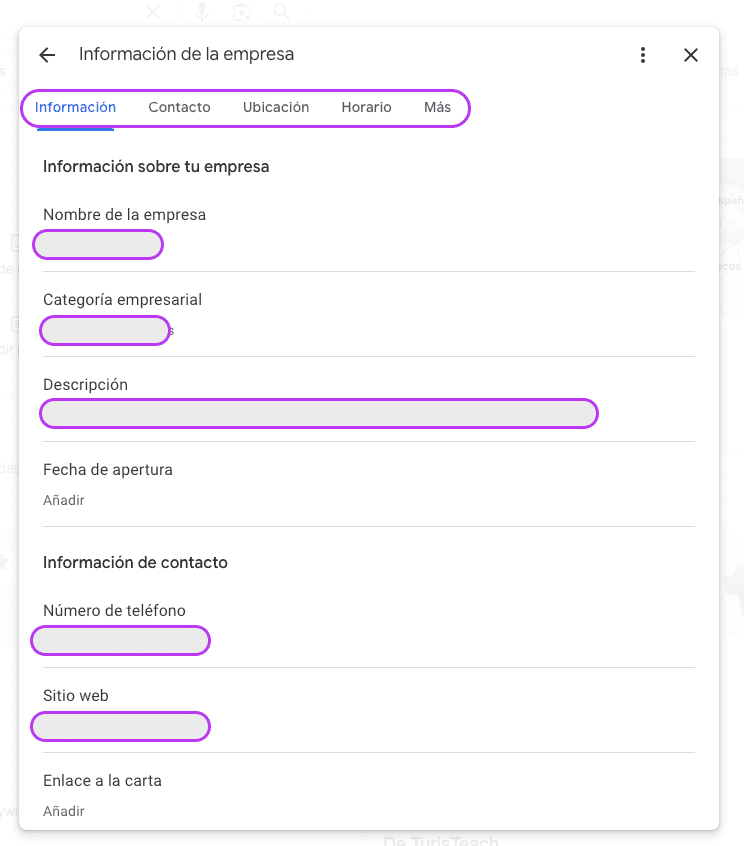Open the Más tab

[438, 107]
